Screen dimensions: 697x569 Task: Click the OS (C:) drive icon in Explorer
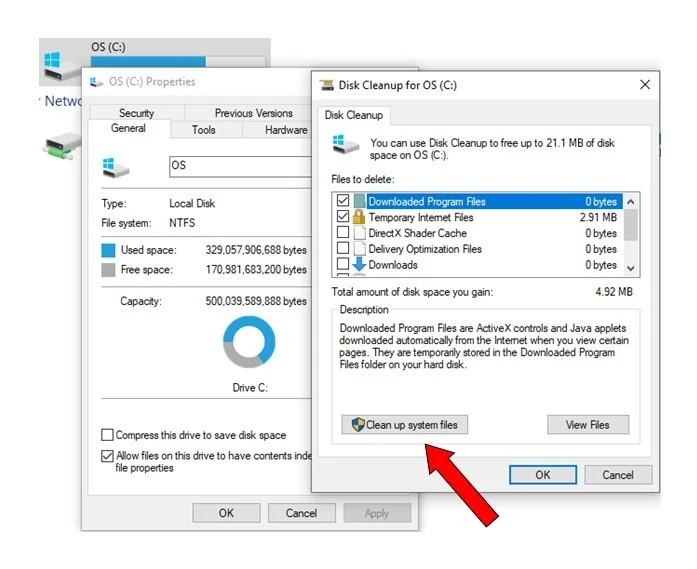point(60,66)
